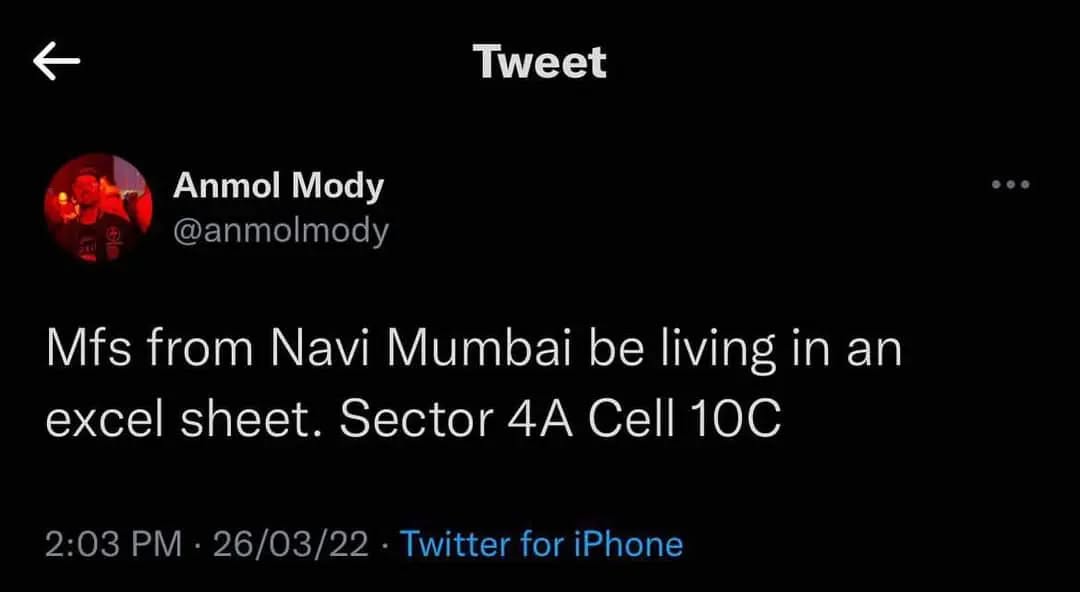Tap the Tweet header title

[x=540, y=62]
